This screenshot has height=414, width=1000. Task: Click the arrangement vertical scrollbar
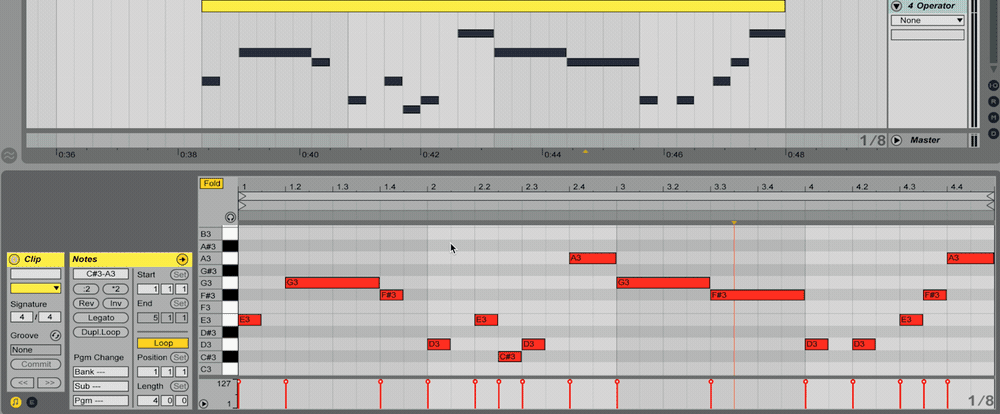(x=992, y=32)
